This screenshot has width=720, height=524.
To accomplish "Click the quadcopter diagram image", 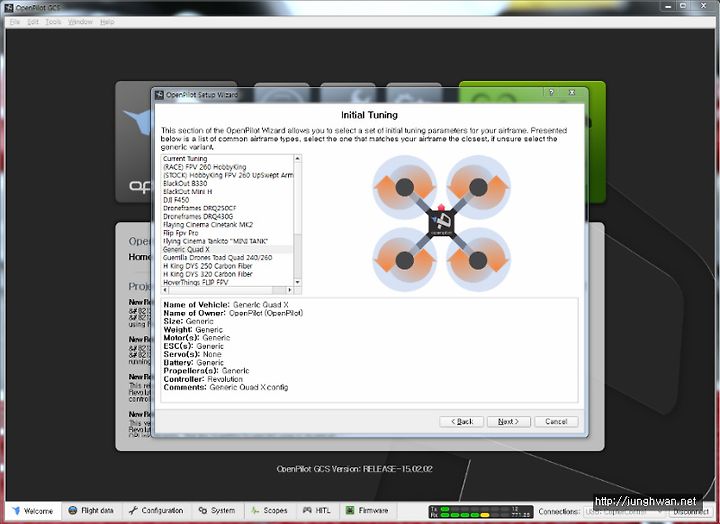I will click(x=441, y=224).
